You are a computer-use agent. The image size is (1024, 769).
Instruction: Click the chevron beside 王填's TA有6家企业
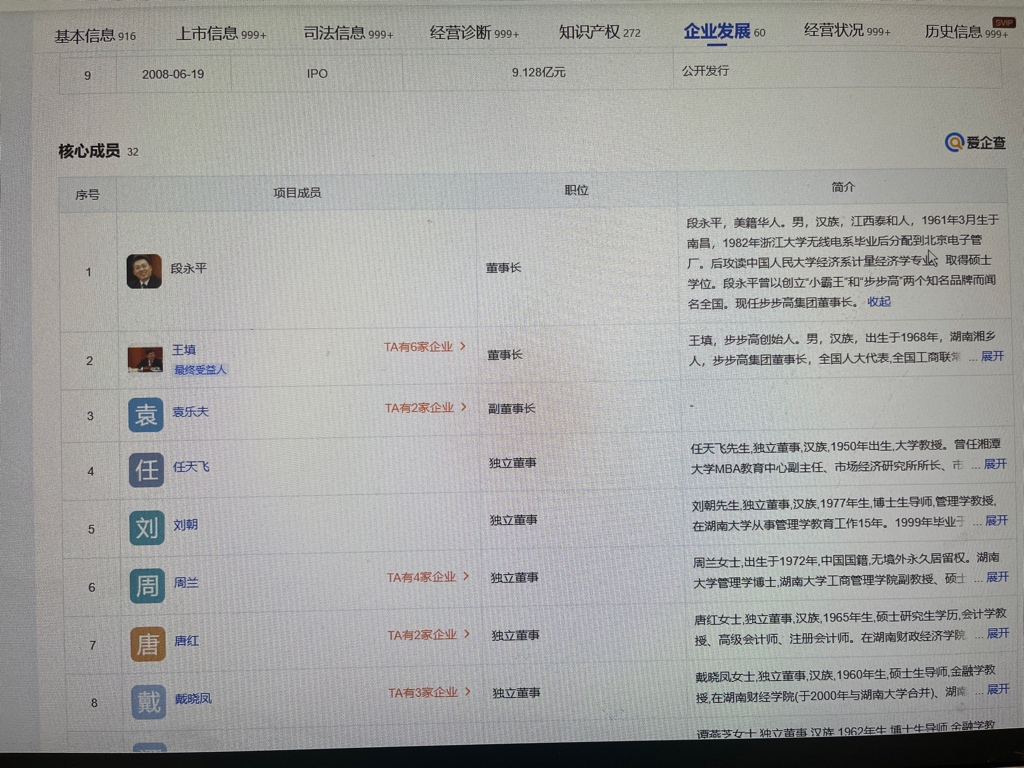463,346
